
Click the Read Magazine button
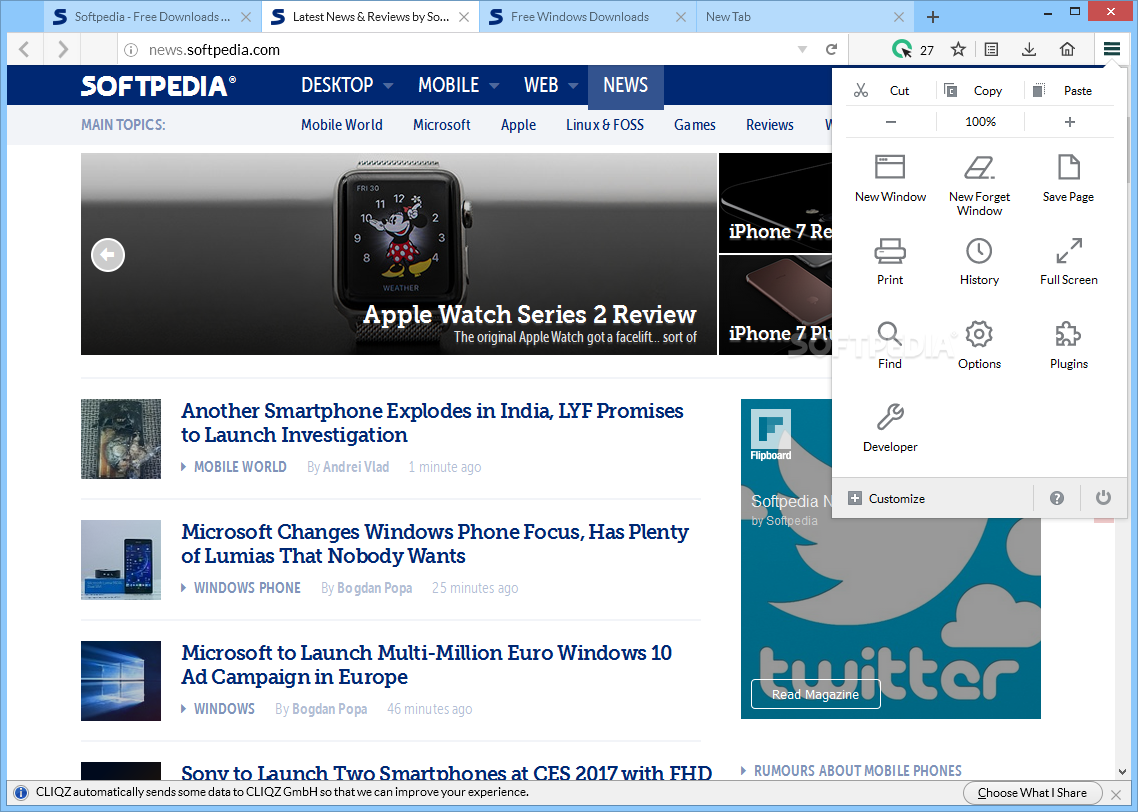point(815,694)
